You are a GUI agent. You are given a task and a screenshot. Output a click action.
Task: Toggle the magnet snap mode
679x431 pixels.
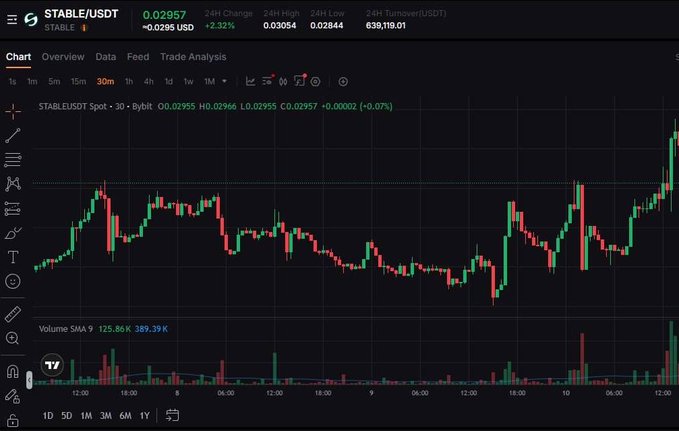(13, 372)
